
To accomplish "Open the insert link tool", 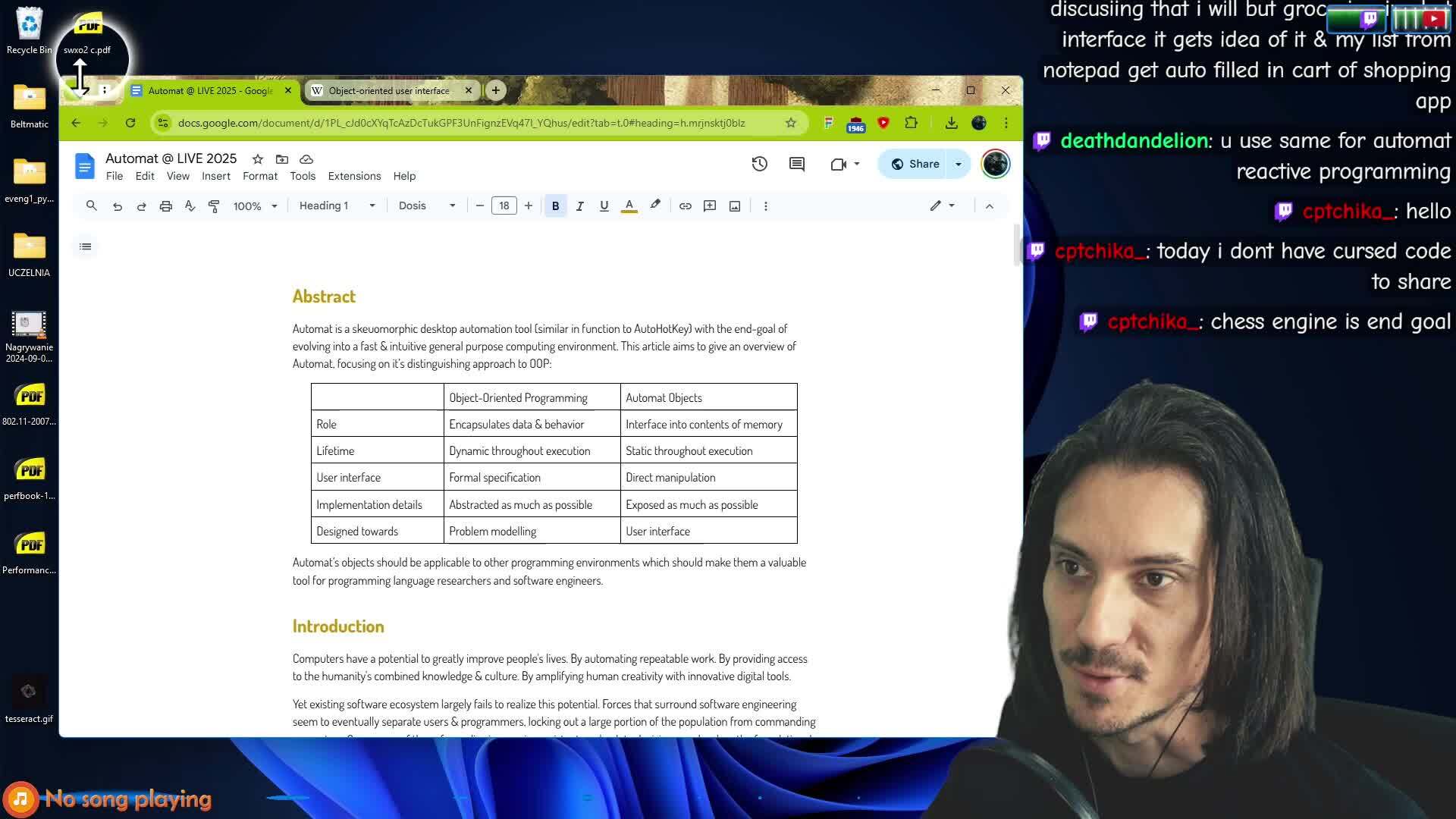I will [x=685, y=206].
